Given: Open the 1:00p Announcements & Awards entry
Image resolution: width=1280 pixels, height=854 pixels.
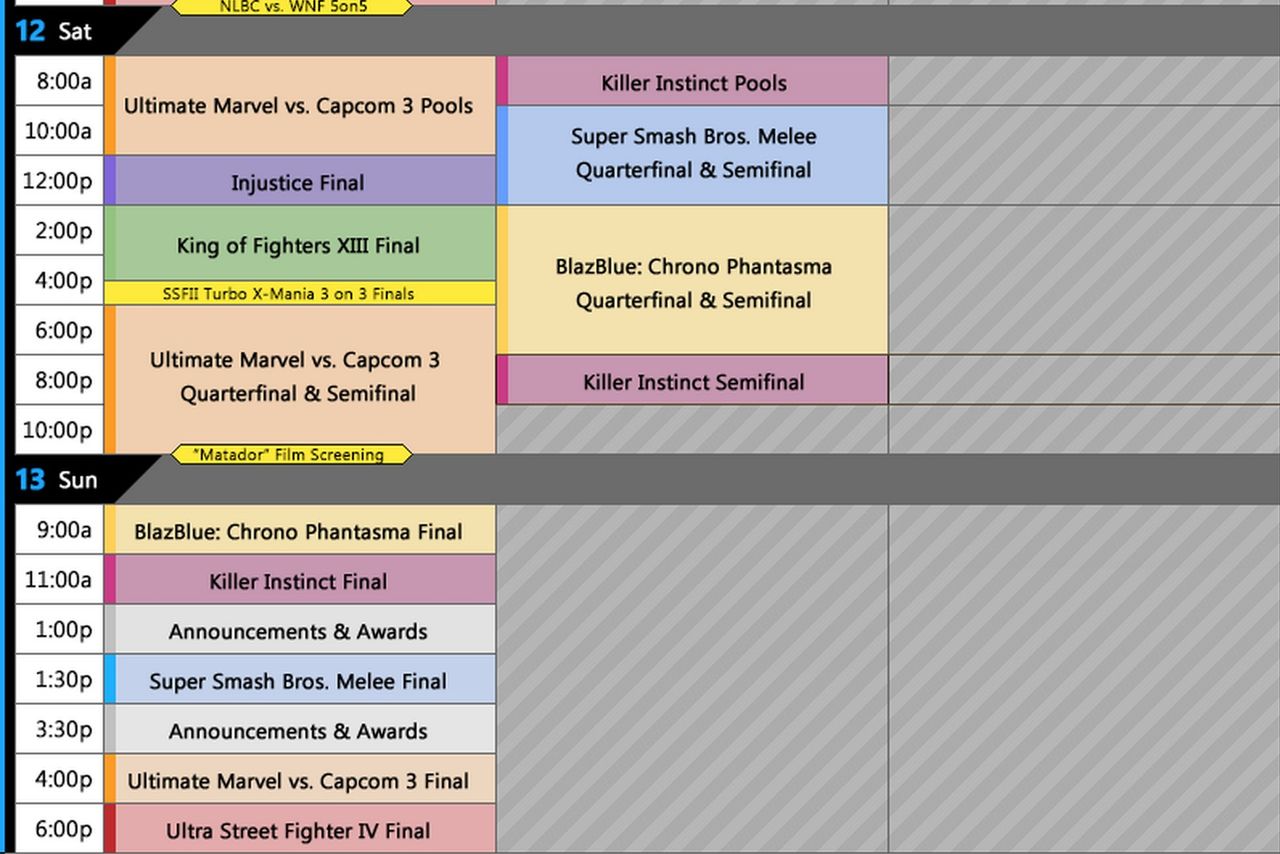Looking at the screenshot, I should coord(298,631).
